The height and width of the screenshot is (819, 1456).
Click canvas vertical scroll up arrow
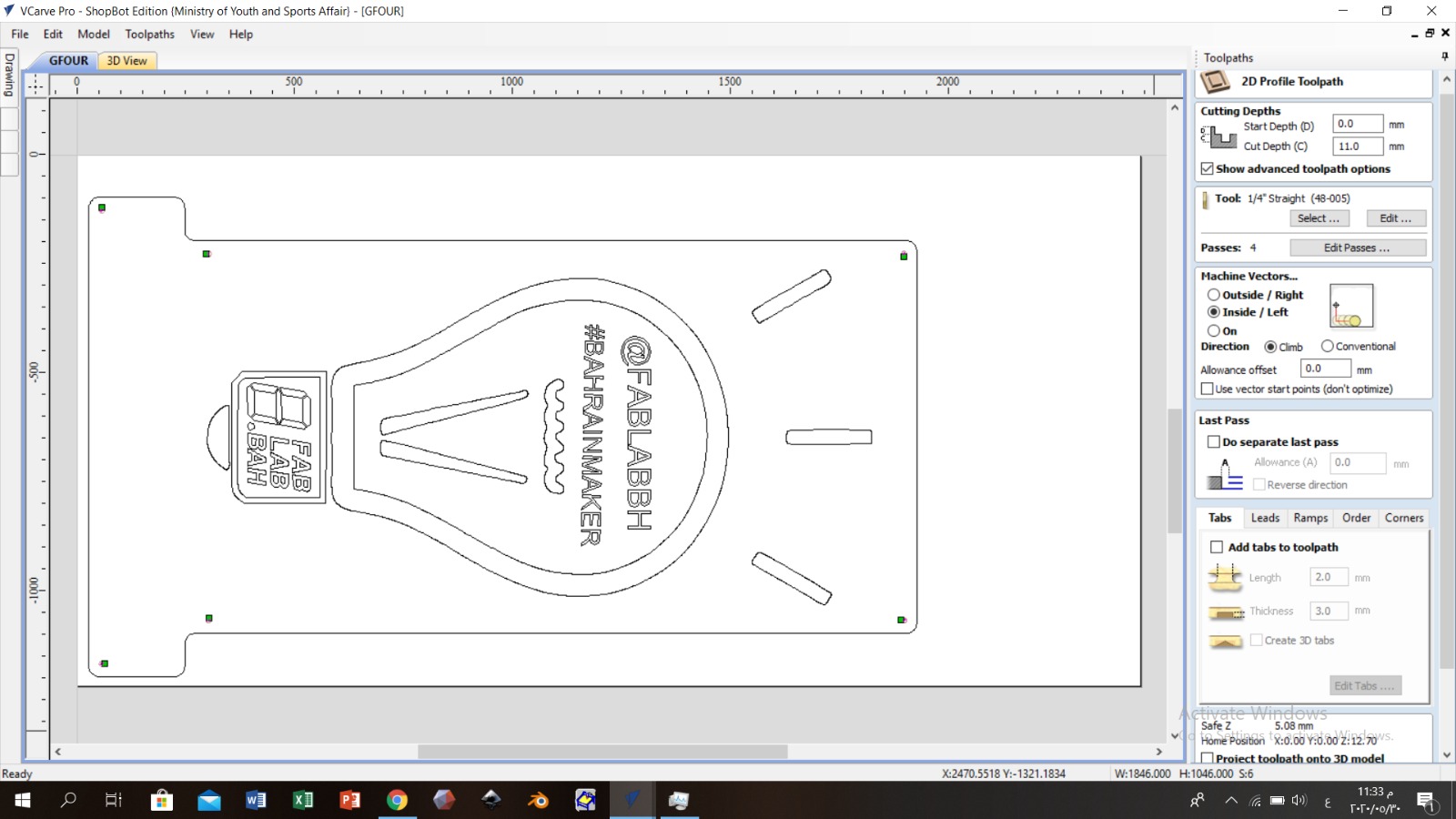coord(1175,107)
